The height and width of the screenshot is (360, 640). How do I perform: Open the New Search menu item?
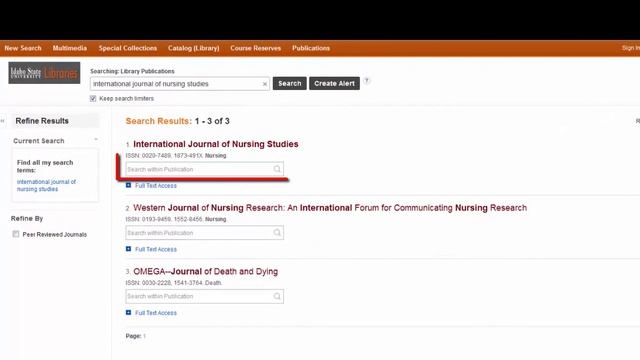point(23,48)
